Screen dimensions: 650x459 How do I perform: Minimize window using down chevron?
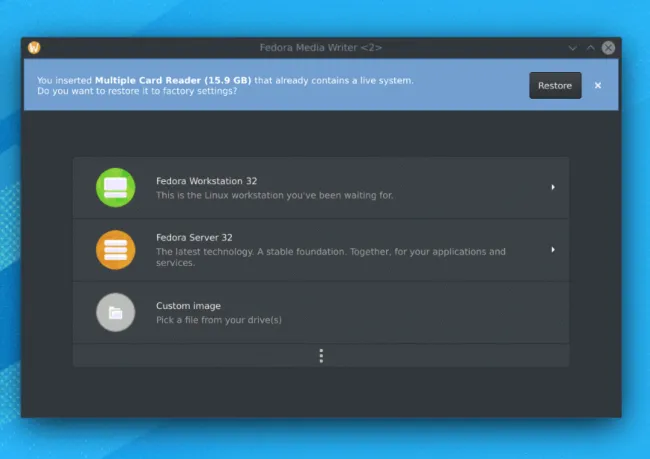[x=572, y=48]
